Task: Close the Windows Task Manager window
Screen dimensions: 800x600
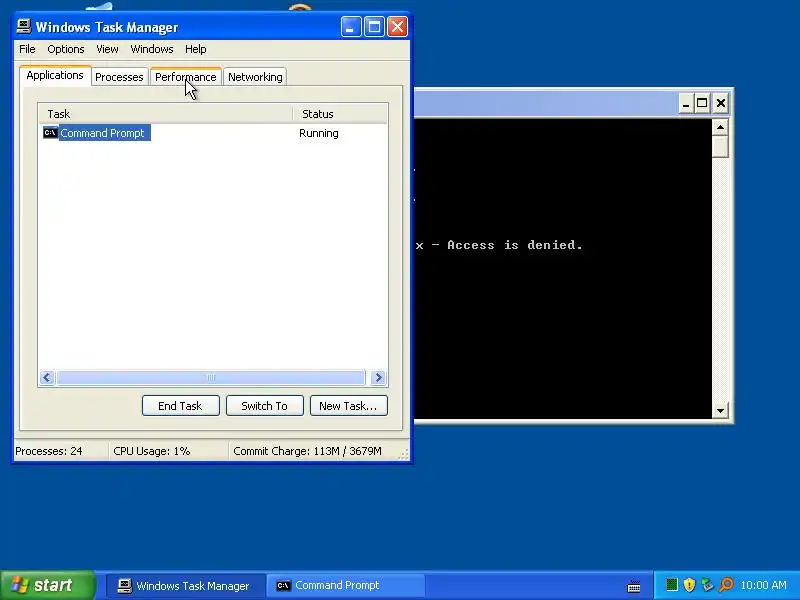Action: tap(397, 27)
